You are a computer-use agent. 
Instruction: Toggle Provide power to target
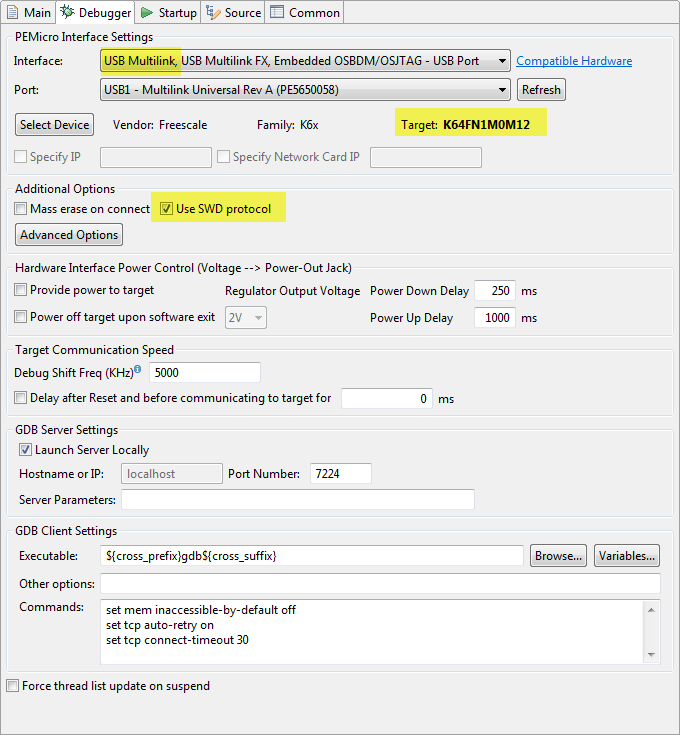21,290
